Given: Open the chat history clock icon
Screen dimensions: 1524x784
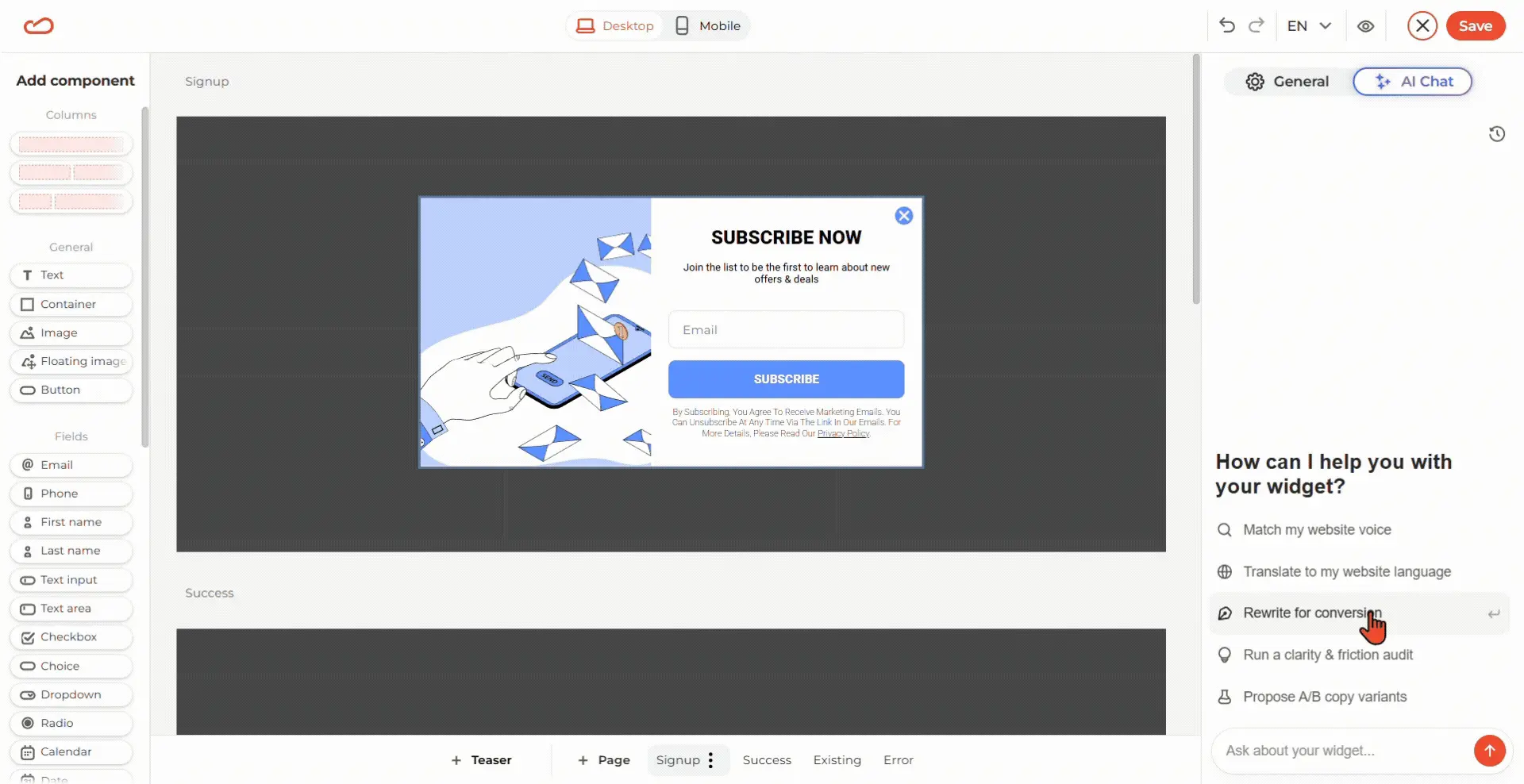Looking at the screenshot, I should point(1497,134).
